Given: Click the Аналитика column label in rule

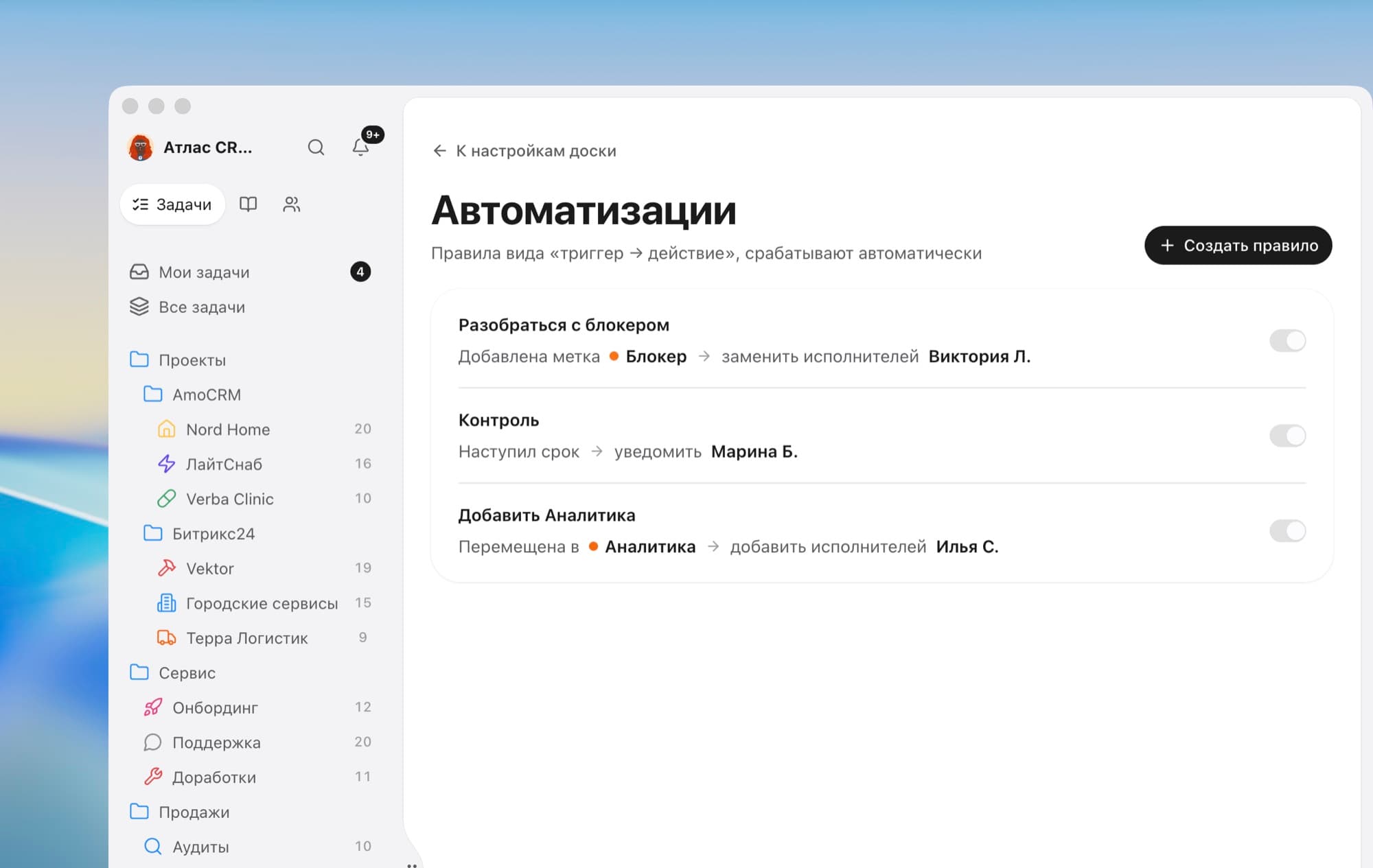Looking at the screenshot, I should click(642, 547).
